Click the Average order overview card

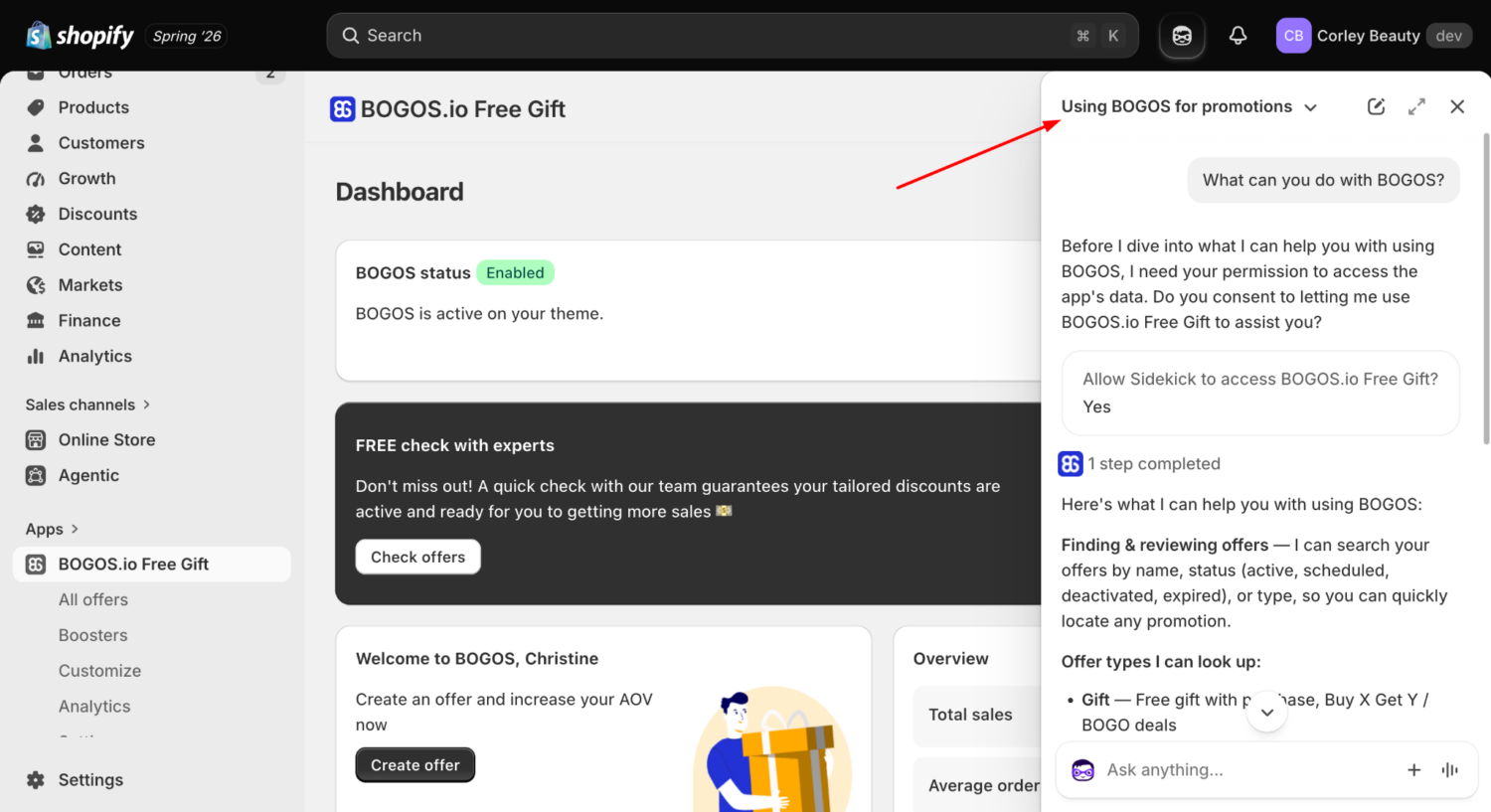click(976, 785)
